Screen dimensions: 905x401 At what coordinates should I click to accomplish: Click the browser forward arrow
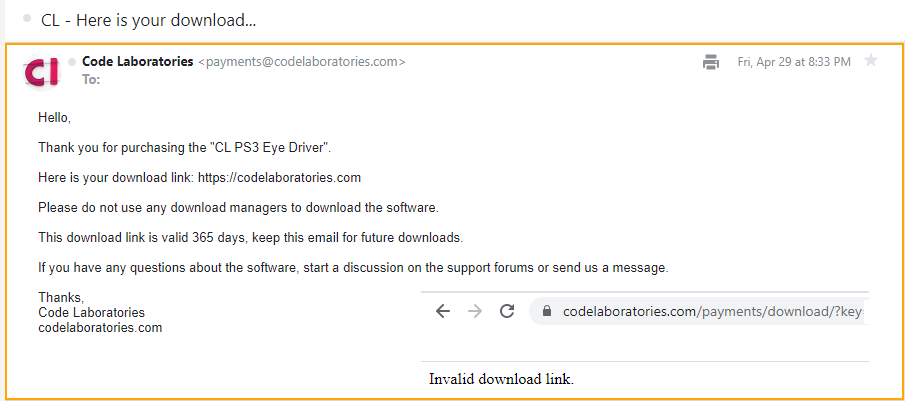[475, 312]
